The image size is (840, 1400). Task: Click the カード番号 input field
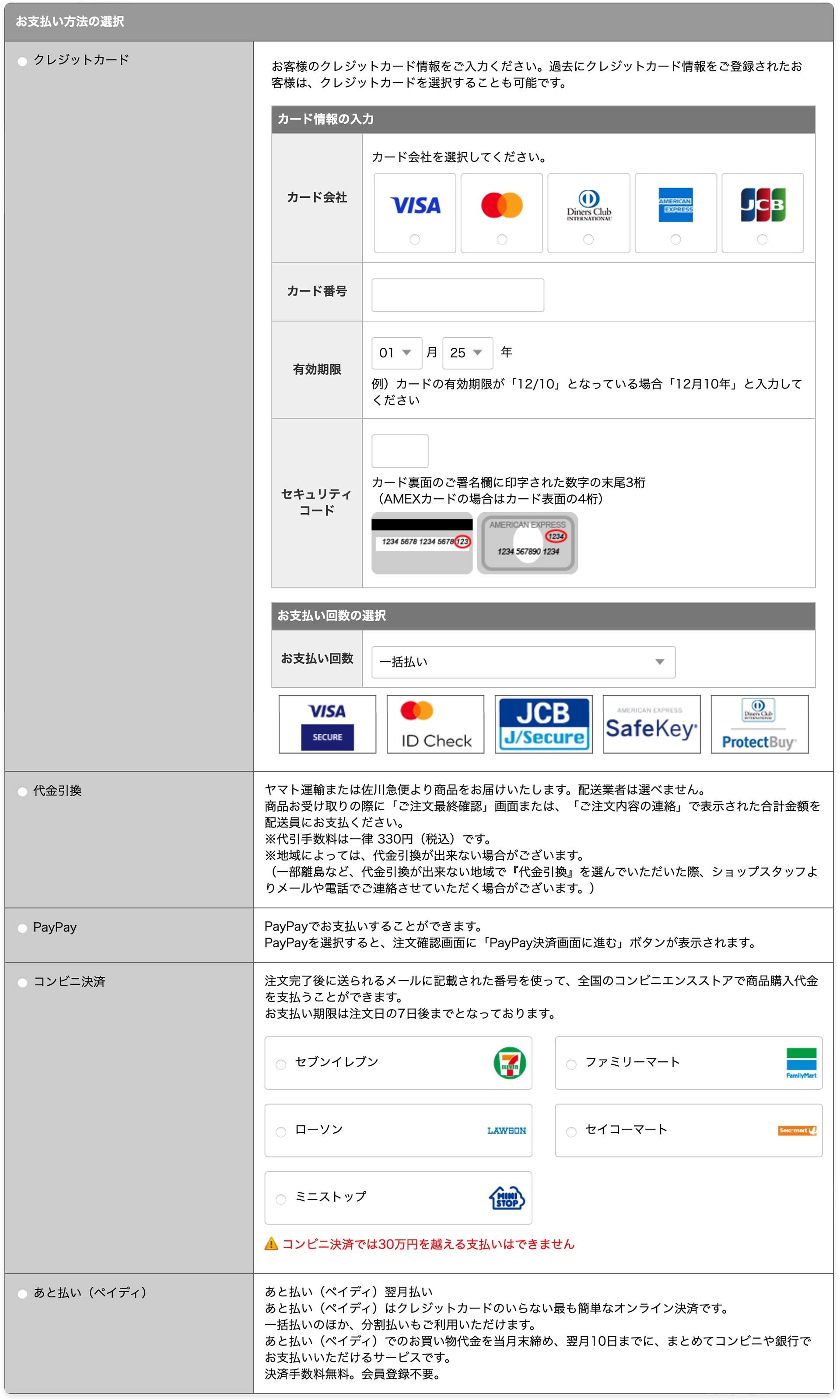coord(457,295)
